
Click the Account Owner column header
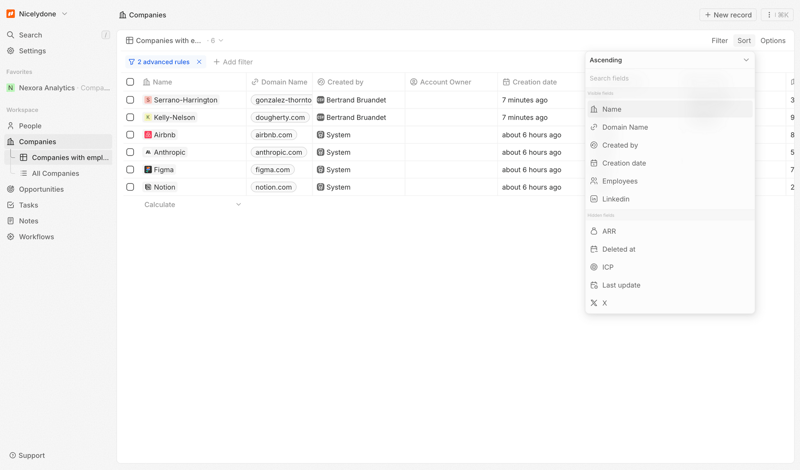point(451,82)
